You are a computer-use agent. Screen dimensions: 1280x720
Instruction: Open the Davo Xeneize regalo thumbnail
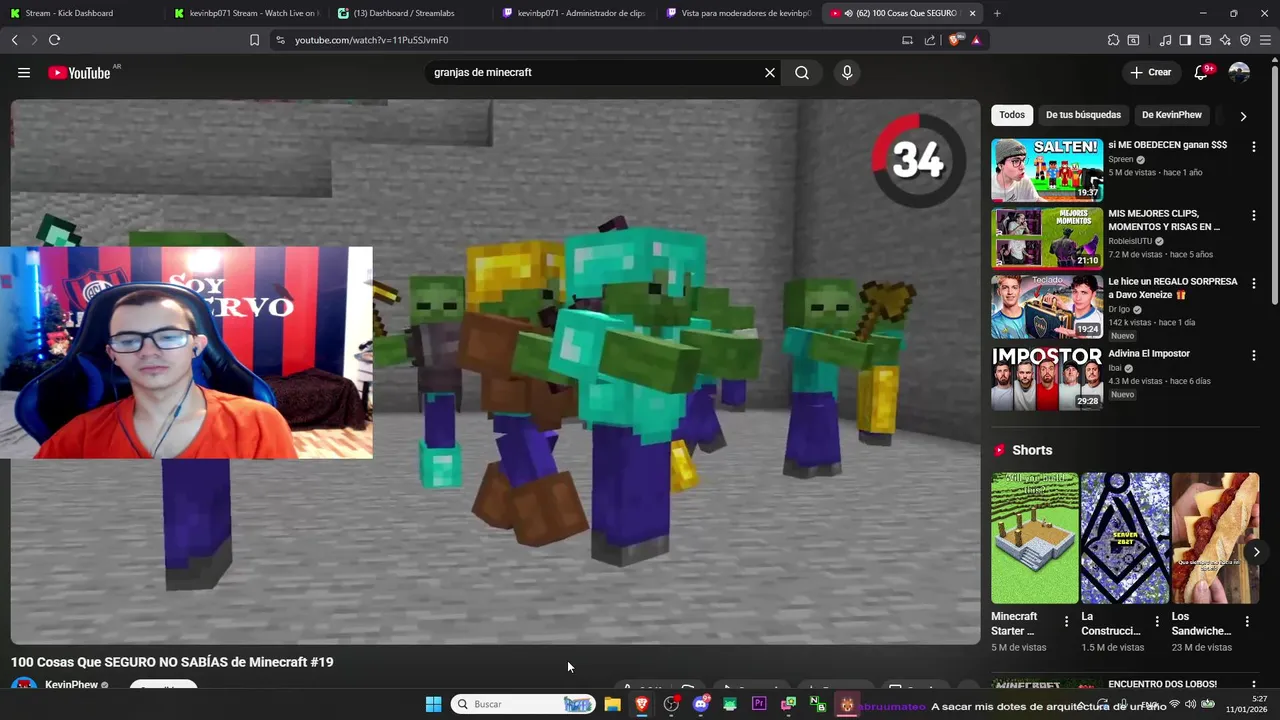(x=1047, y=307)
